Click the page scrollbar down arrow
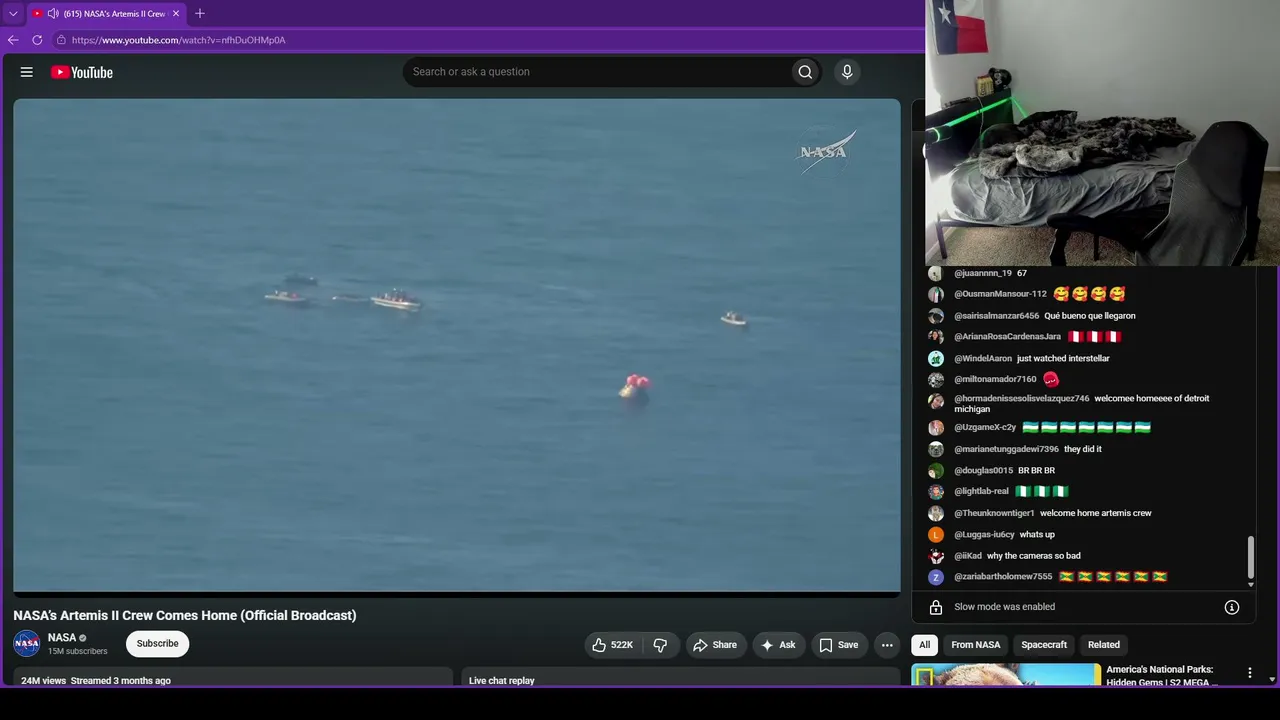 1272,680
